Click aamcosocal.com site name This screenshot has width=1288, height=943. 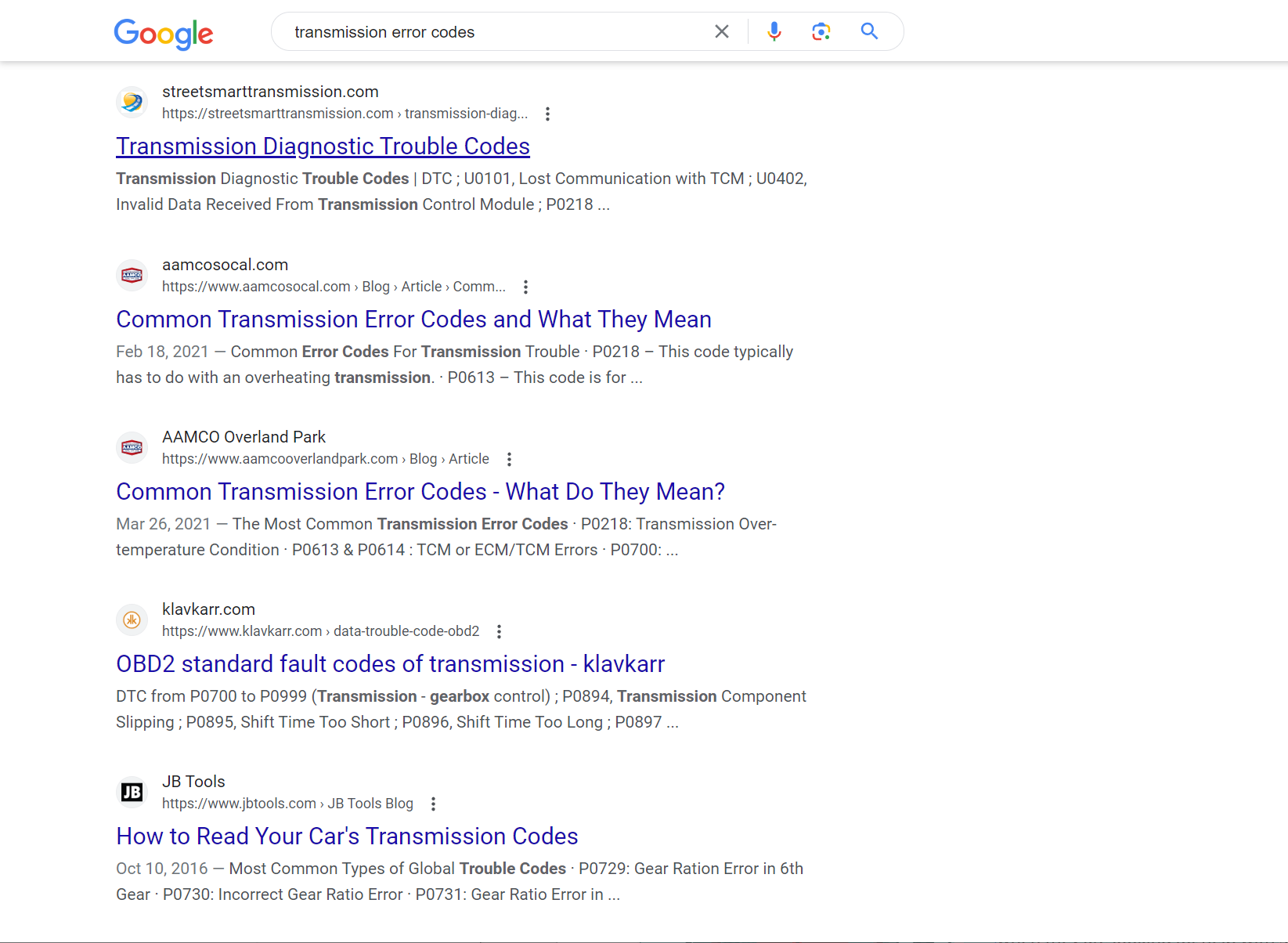coord(225,265)
